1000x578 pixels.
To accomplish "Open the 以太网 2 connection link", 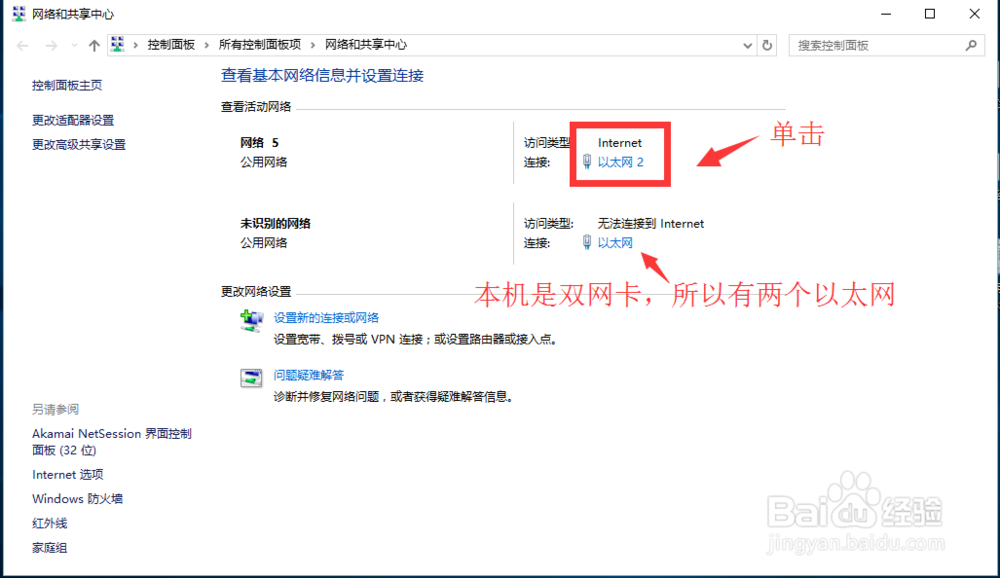I will (620, 160).
